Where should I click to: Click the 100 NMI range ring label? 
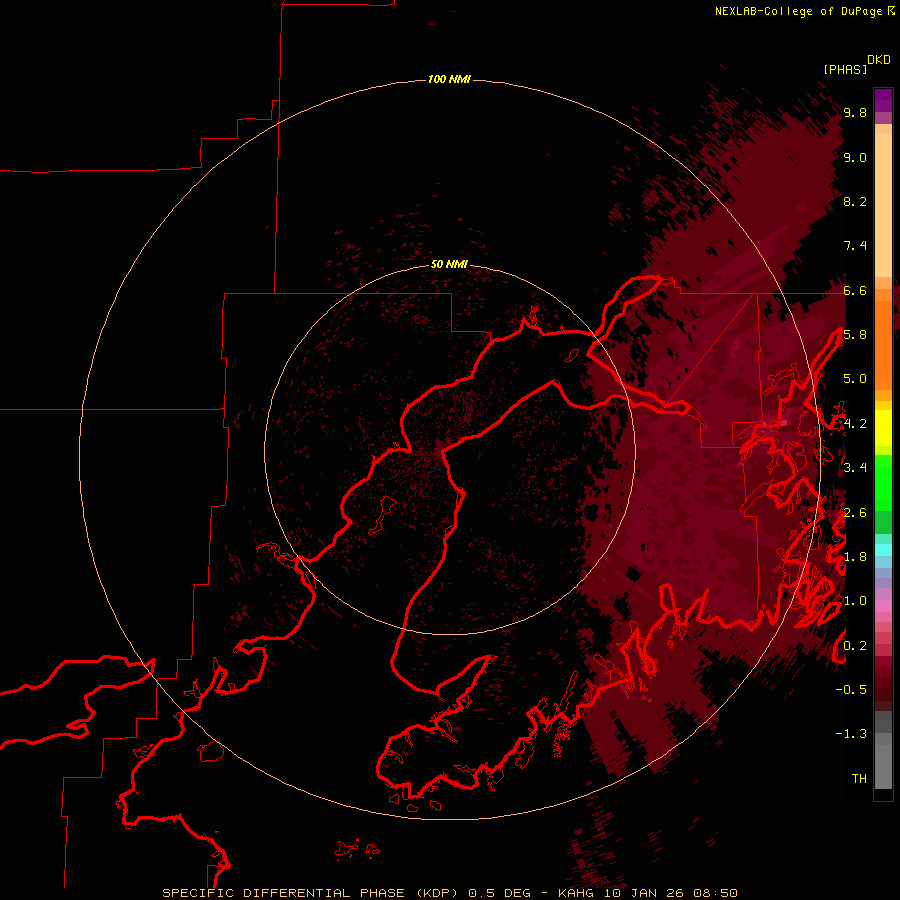click(x=449, y=79)
